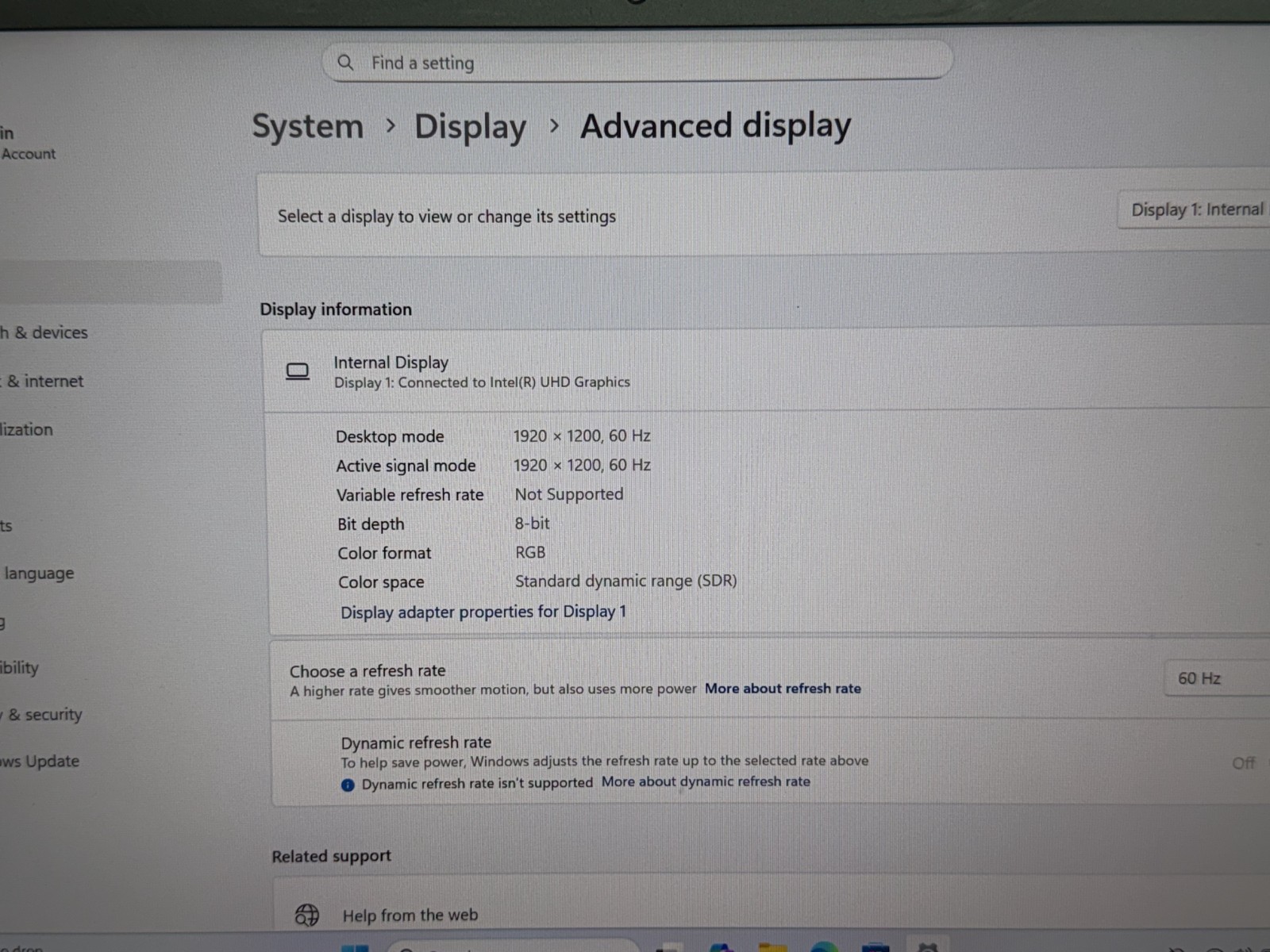Go back to System in the breadcrumb
1270x952 pixels.
[x=308, y=127]
